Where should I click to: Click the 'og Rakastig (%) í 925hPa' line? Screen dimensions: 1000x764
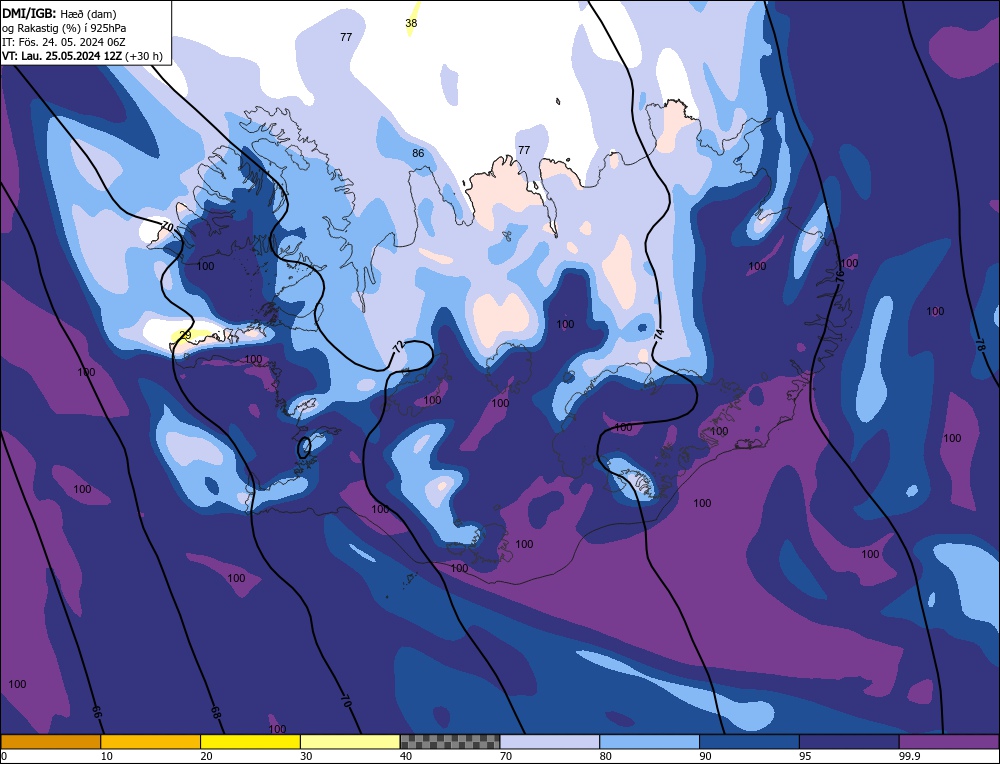pos(64,28)
